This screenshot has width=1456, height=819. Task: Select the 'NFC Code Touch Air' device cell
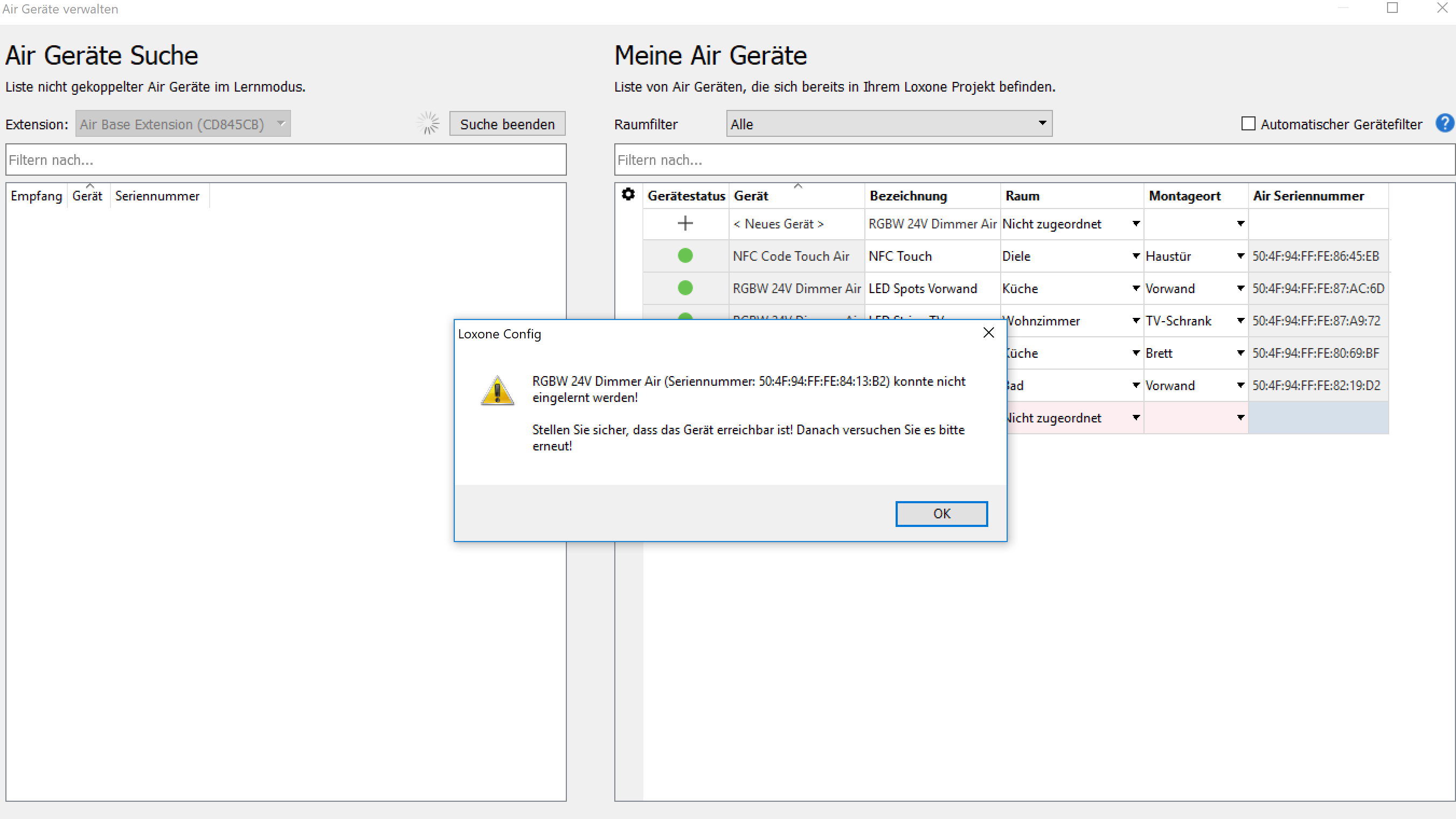pyautogui.click(x=797, y=256)
